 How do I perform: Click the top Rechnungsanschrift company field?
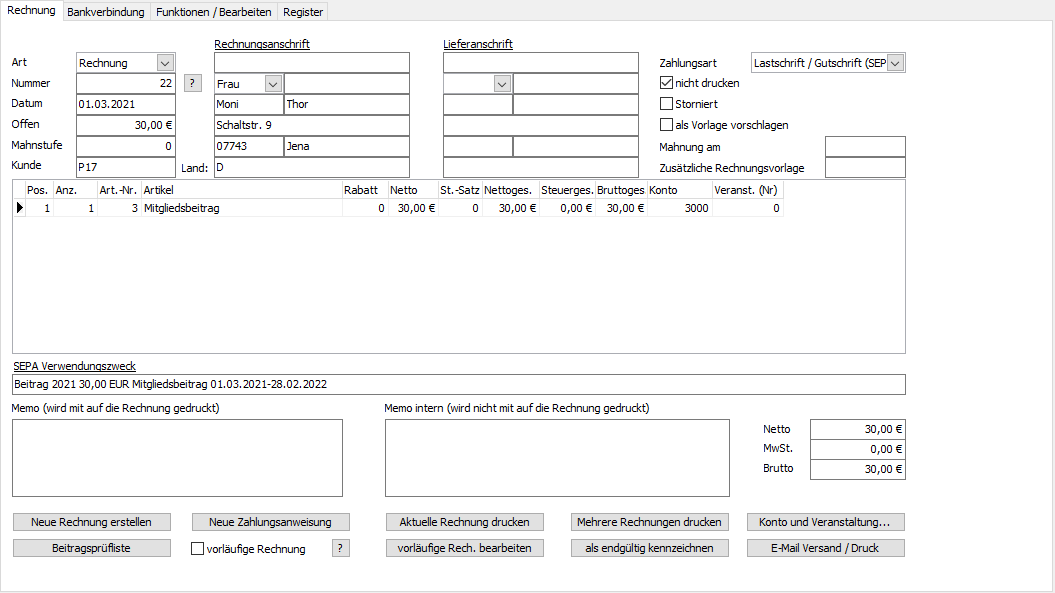click(312, 63)
